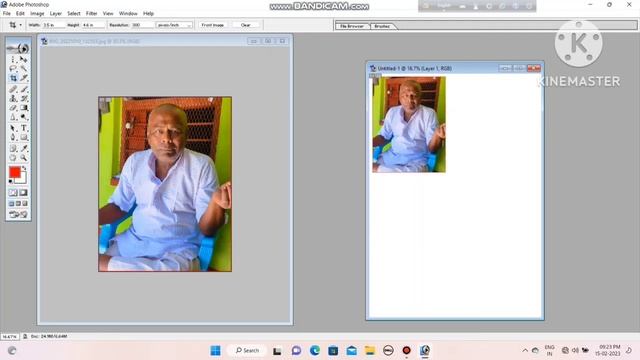Select the History Brush tool
Viewport: 640px width, 360px height.
point(24,98)
